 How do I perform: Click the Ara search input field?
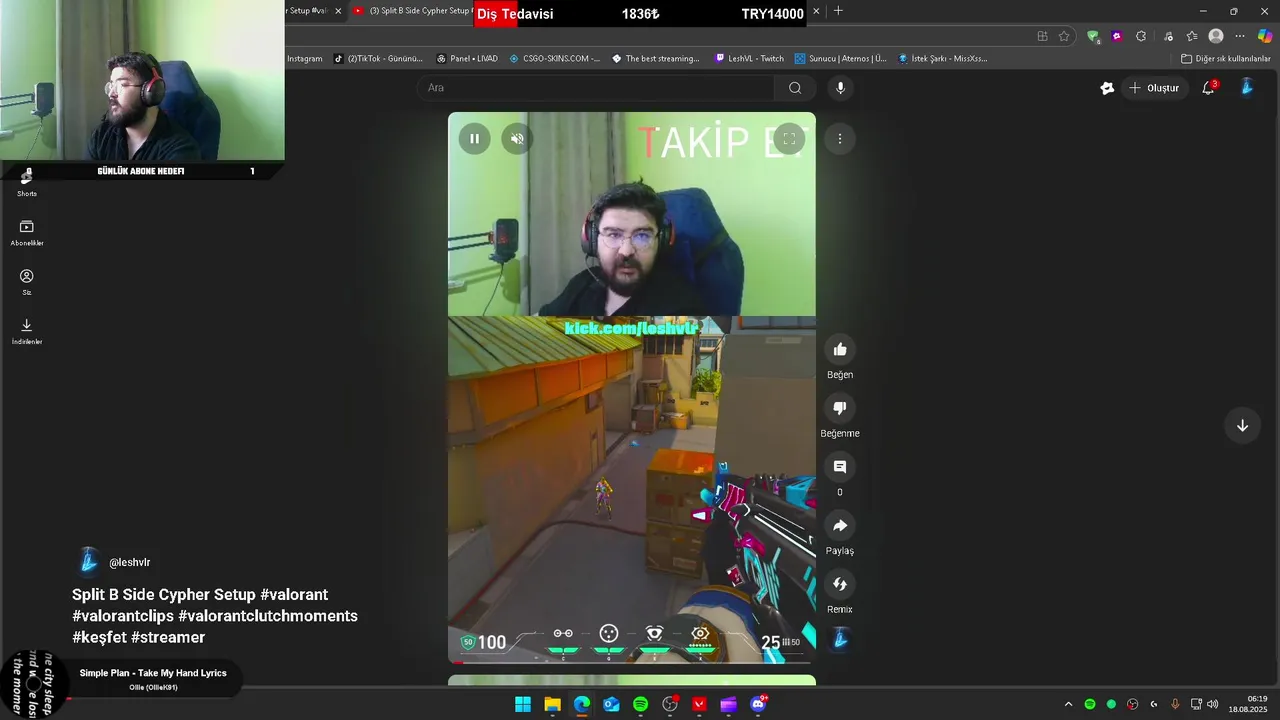click(x=596, y=88)
